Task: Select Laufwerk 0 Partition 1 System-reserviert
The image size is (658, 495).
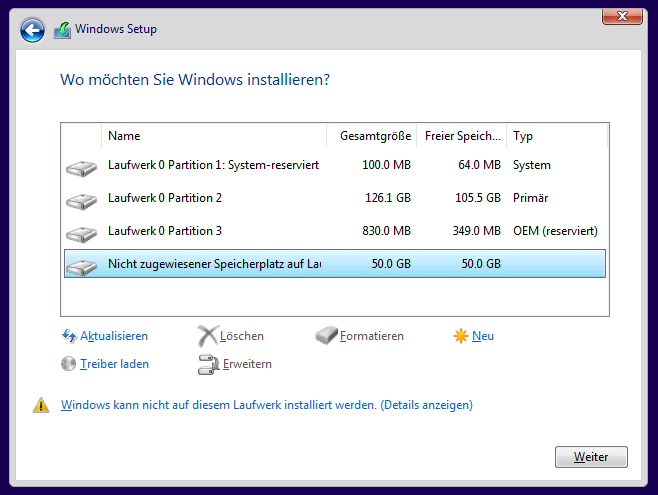Action: (213, 165)
